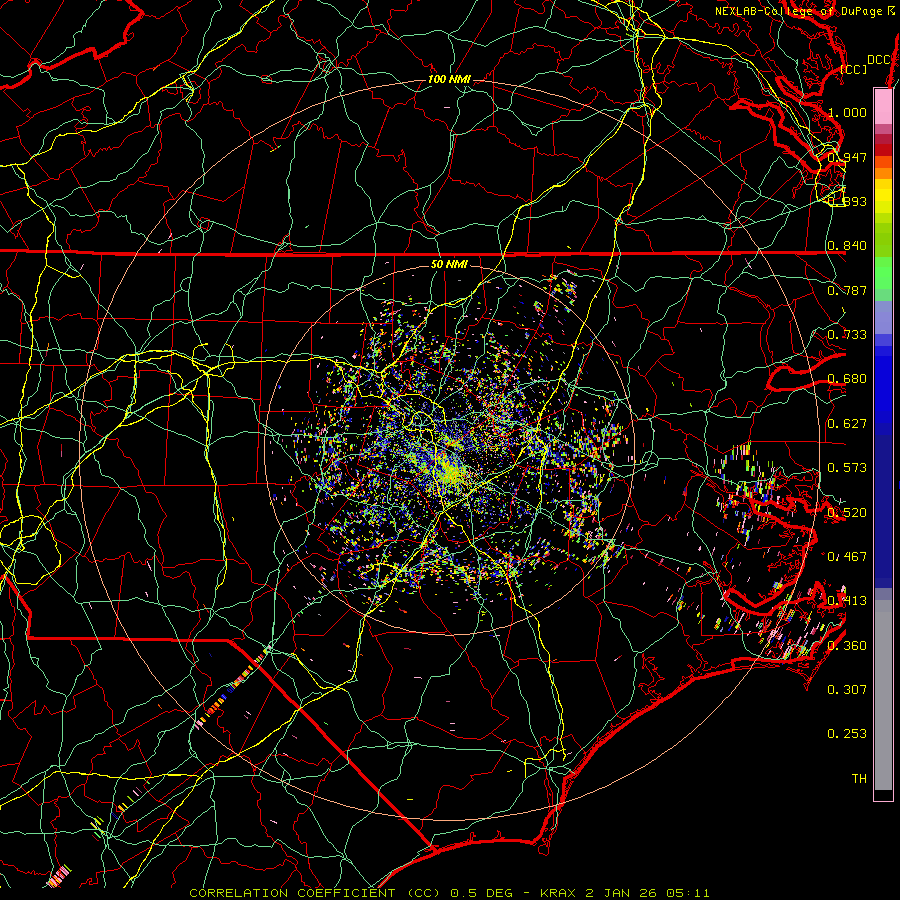Viewport: 900px width, 900px height.
Task: Select the 0.733 value on color scale
Action: tap(847, 334)
